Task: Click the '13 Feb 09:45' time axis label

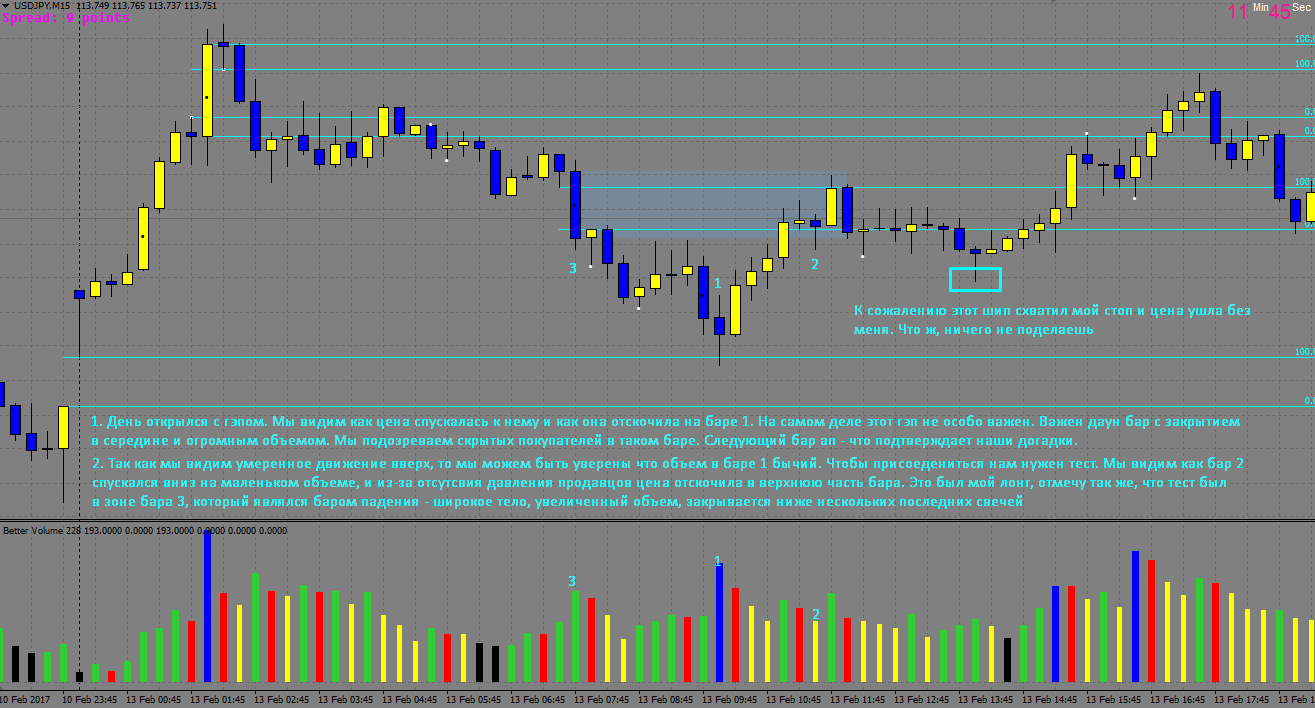Action: [x=730, y=699]
